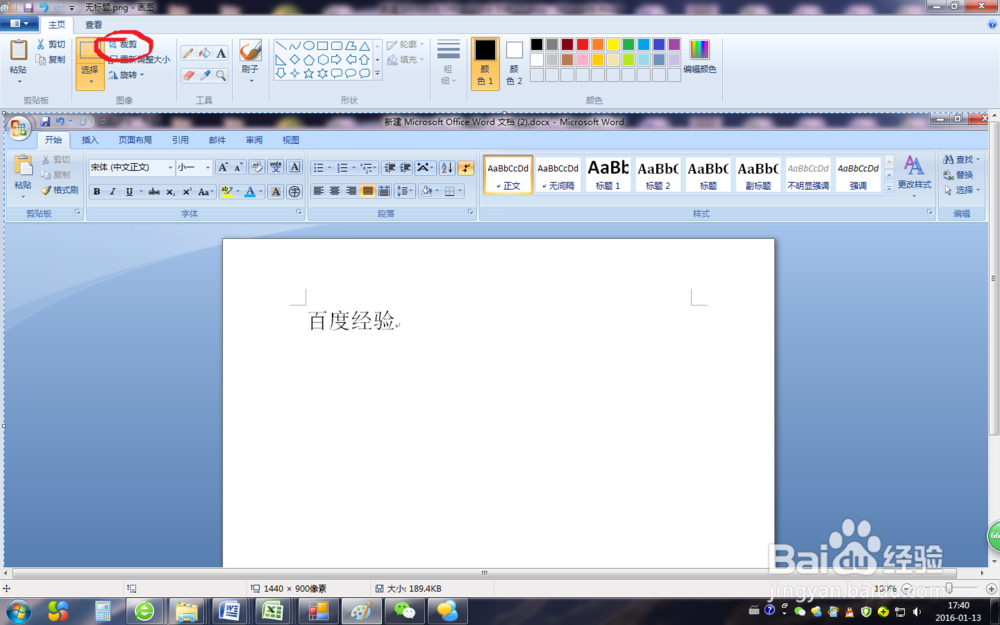1000x625 pixels.
Task: Click the 粘贴 (Paste) clipboard icon in Paint
Action: coord(18,49)
